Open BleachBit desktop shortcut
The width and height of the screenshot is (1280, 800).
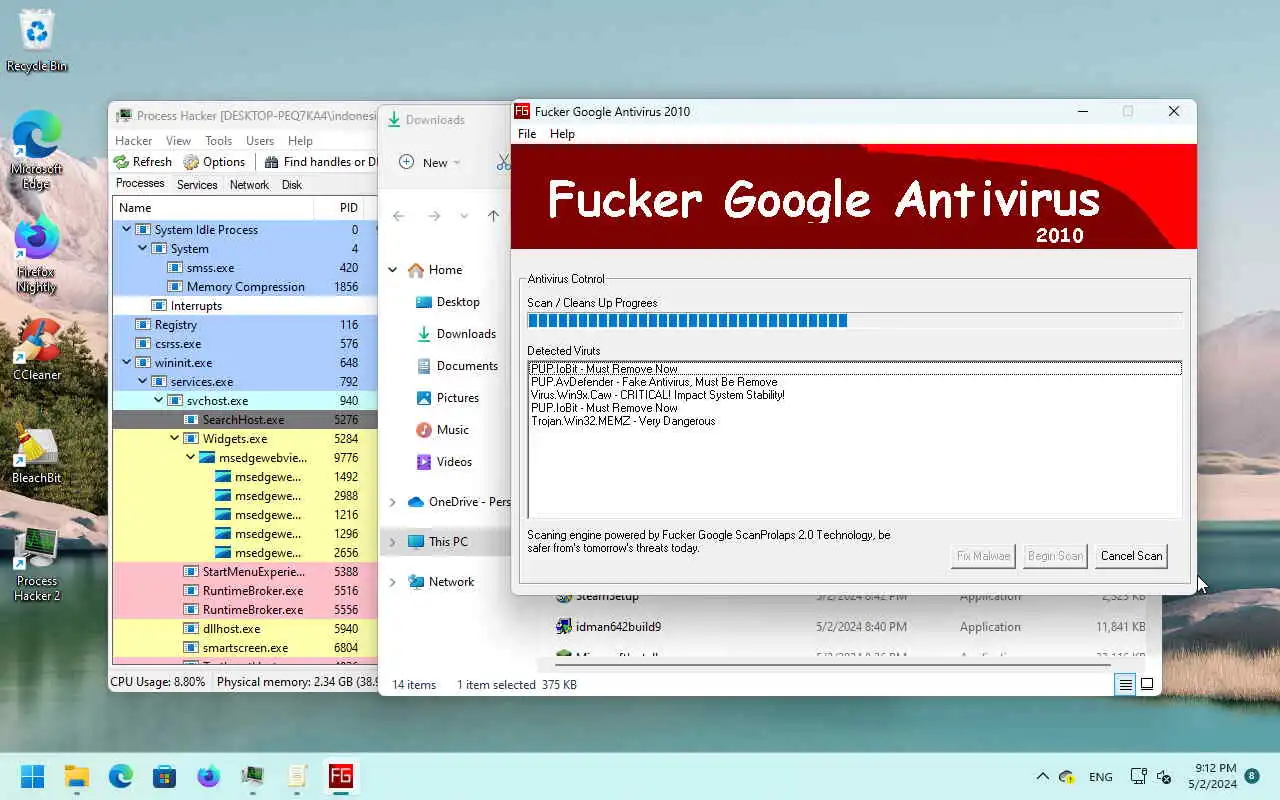(36, 452)
